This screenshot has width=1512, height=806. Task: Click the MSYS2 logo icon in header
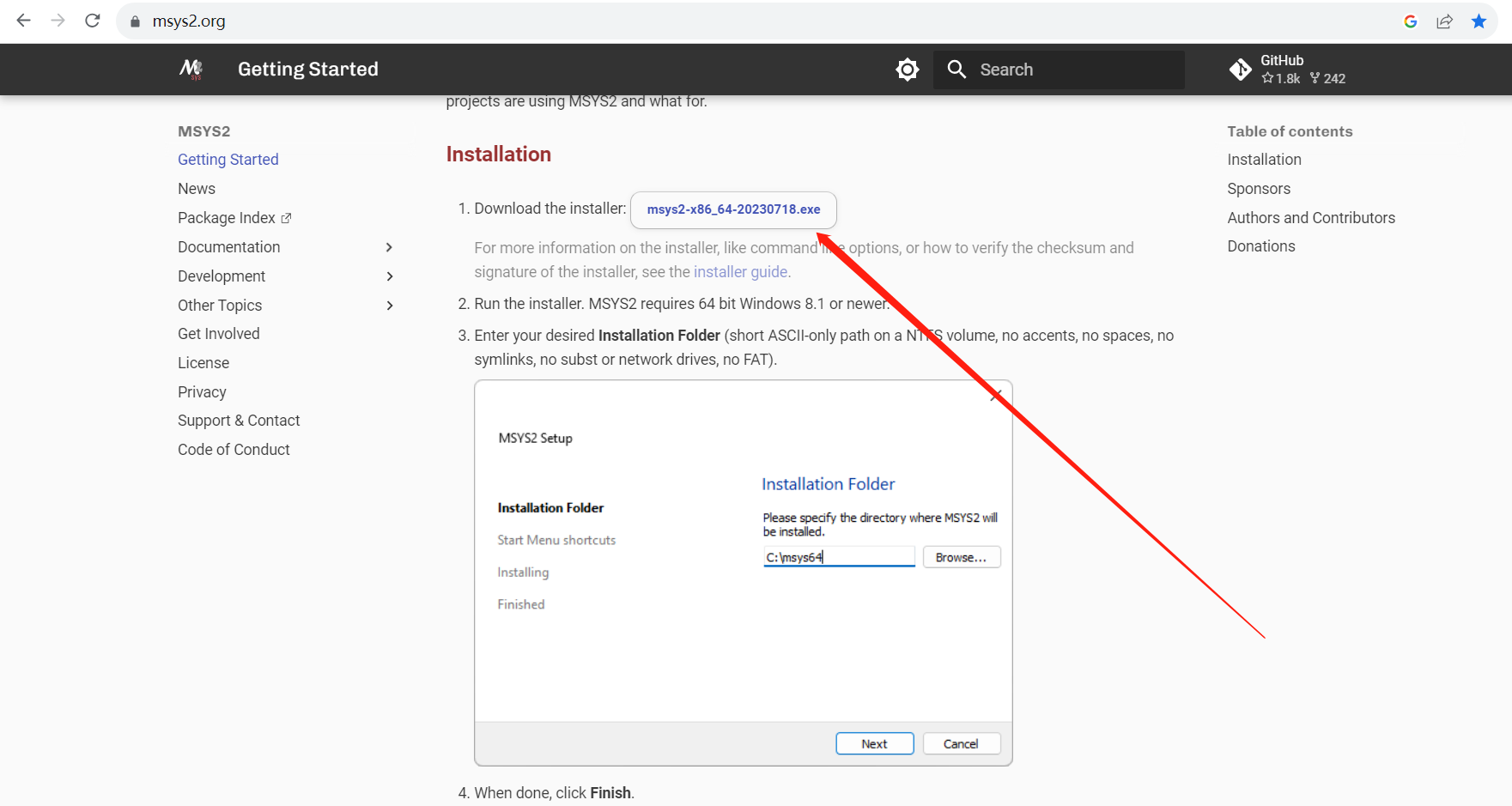pos(191,69)
